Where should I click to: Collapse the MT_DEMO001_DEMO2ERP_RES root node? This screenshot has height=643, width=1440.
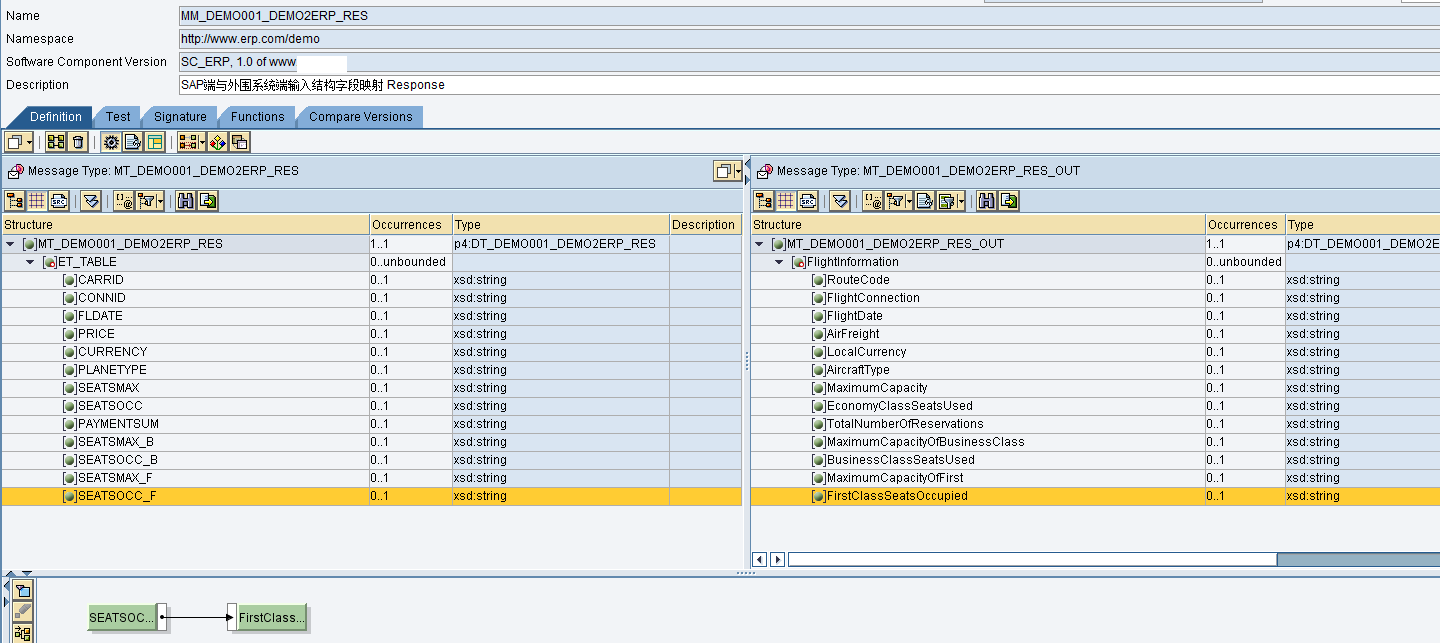tap(10, 244)
